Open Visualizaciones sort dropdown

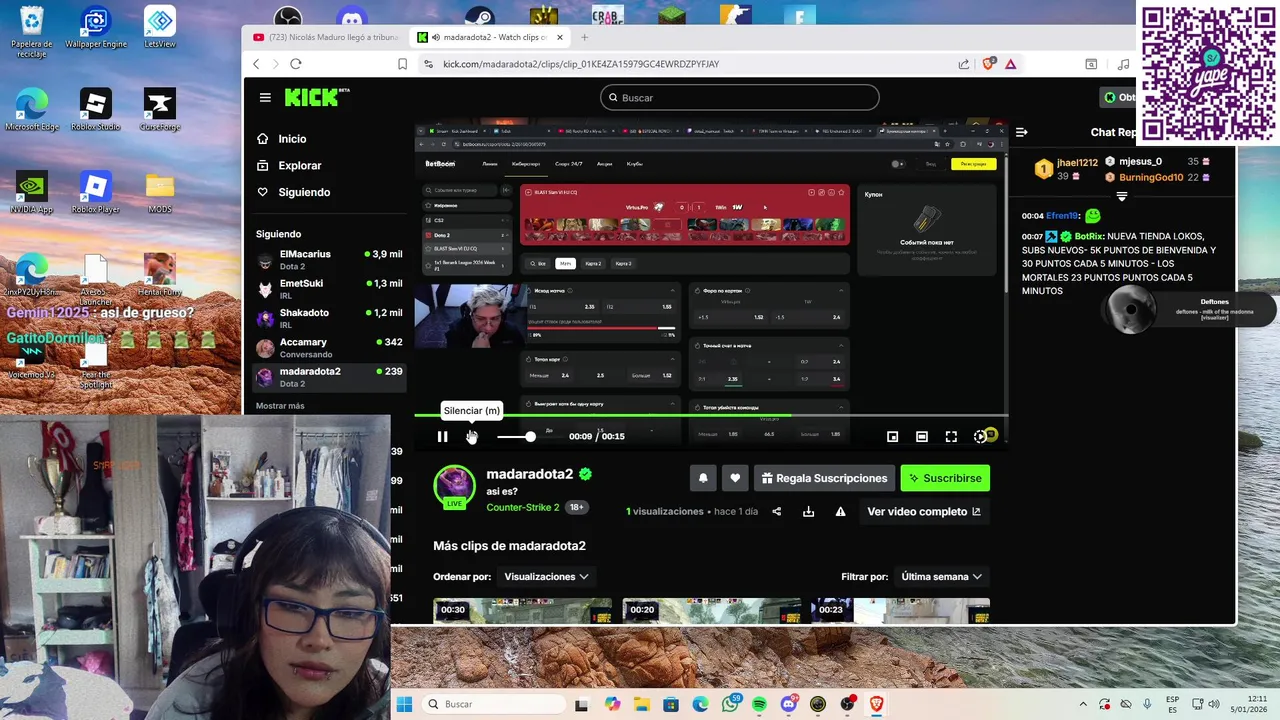coord(546,576)
